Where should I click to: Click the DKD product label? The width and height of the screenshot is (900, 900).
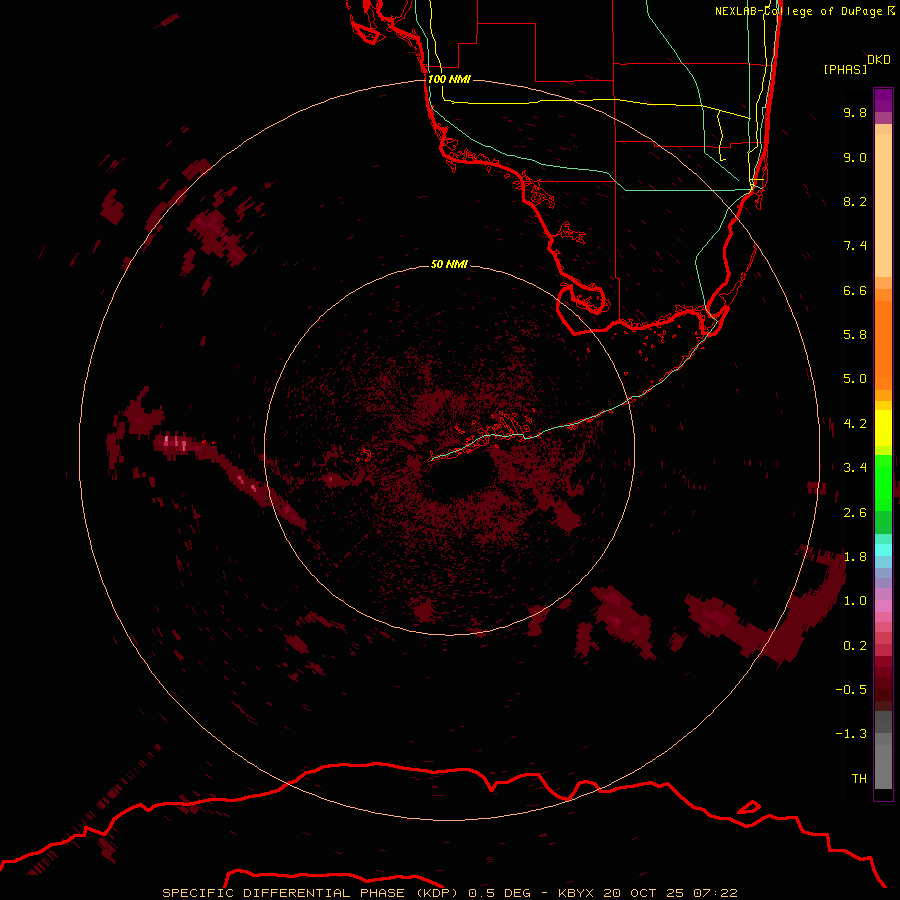coord(879,60)
